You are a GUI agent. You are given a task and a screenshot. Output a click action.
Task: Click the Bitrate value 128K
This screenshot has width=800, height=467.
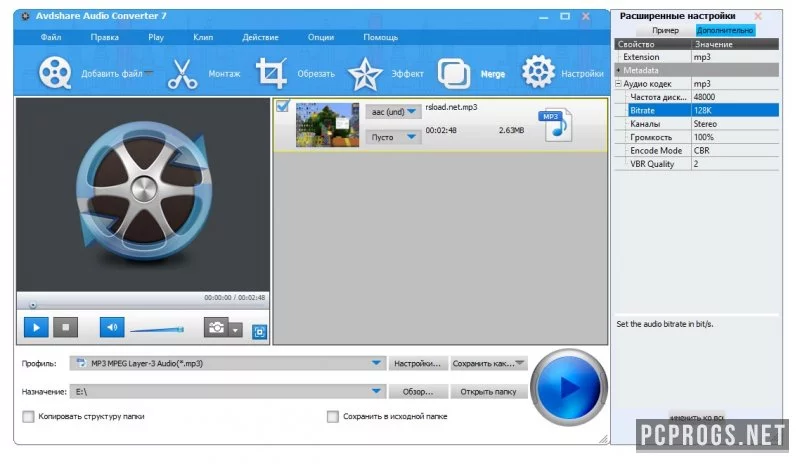point(702,110)
